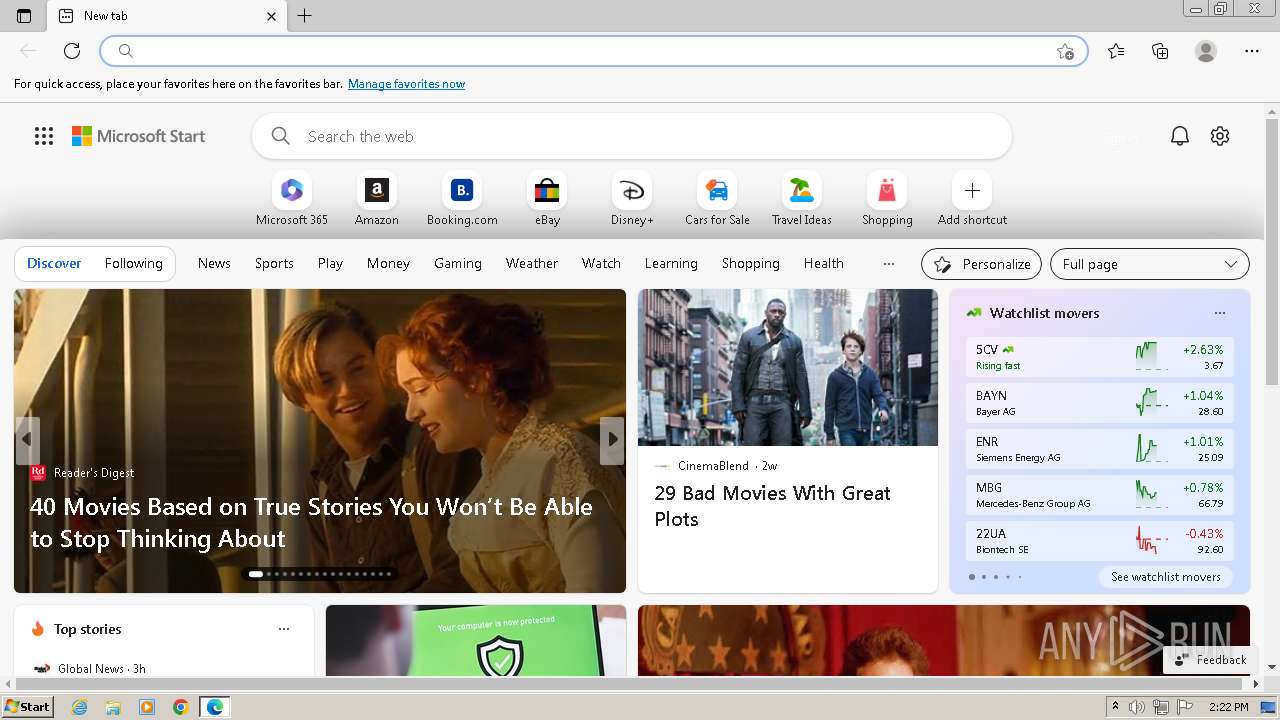The height and width of the screenshot is (720, 1280).
Task: Open the Microsoft apps grid launcher
Action: tap(44, 136)
